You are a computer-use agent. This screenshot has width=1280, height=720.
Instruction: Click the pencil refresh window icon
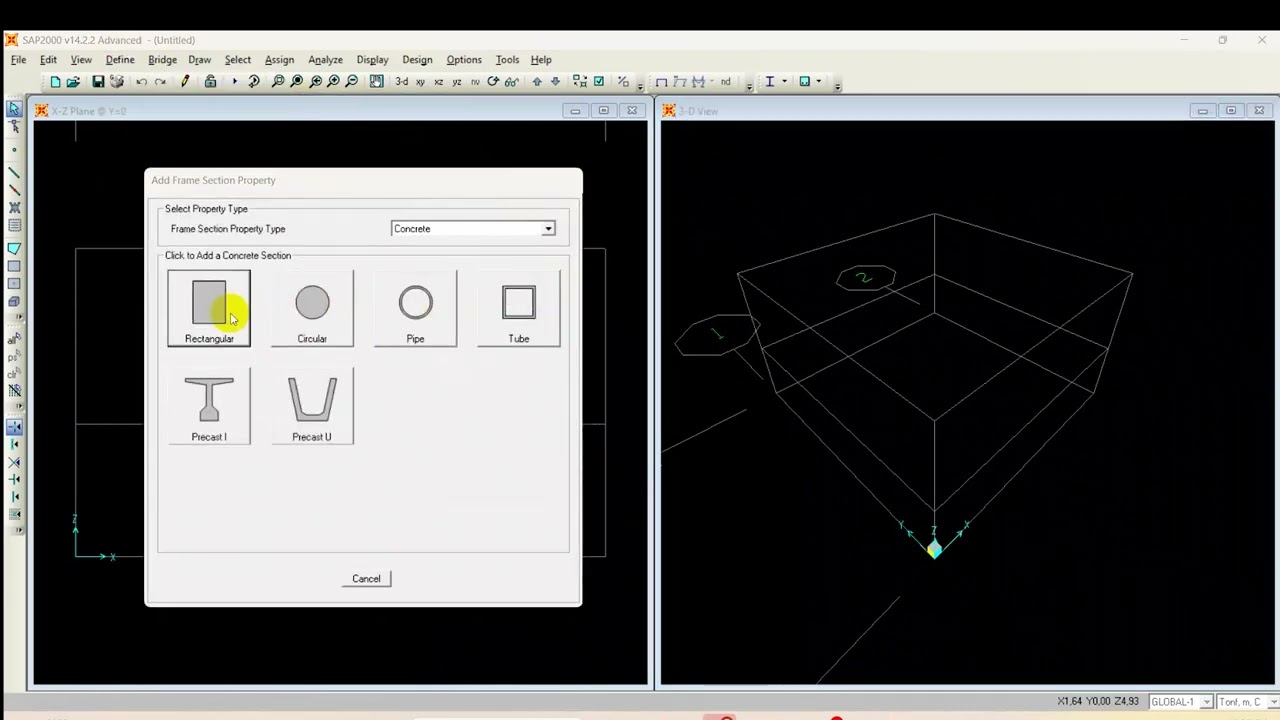[x=185, y=81]
